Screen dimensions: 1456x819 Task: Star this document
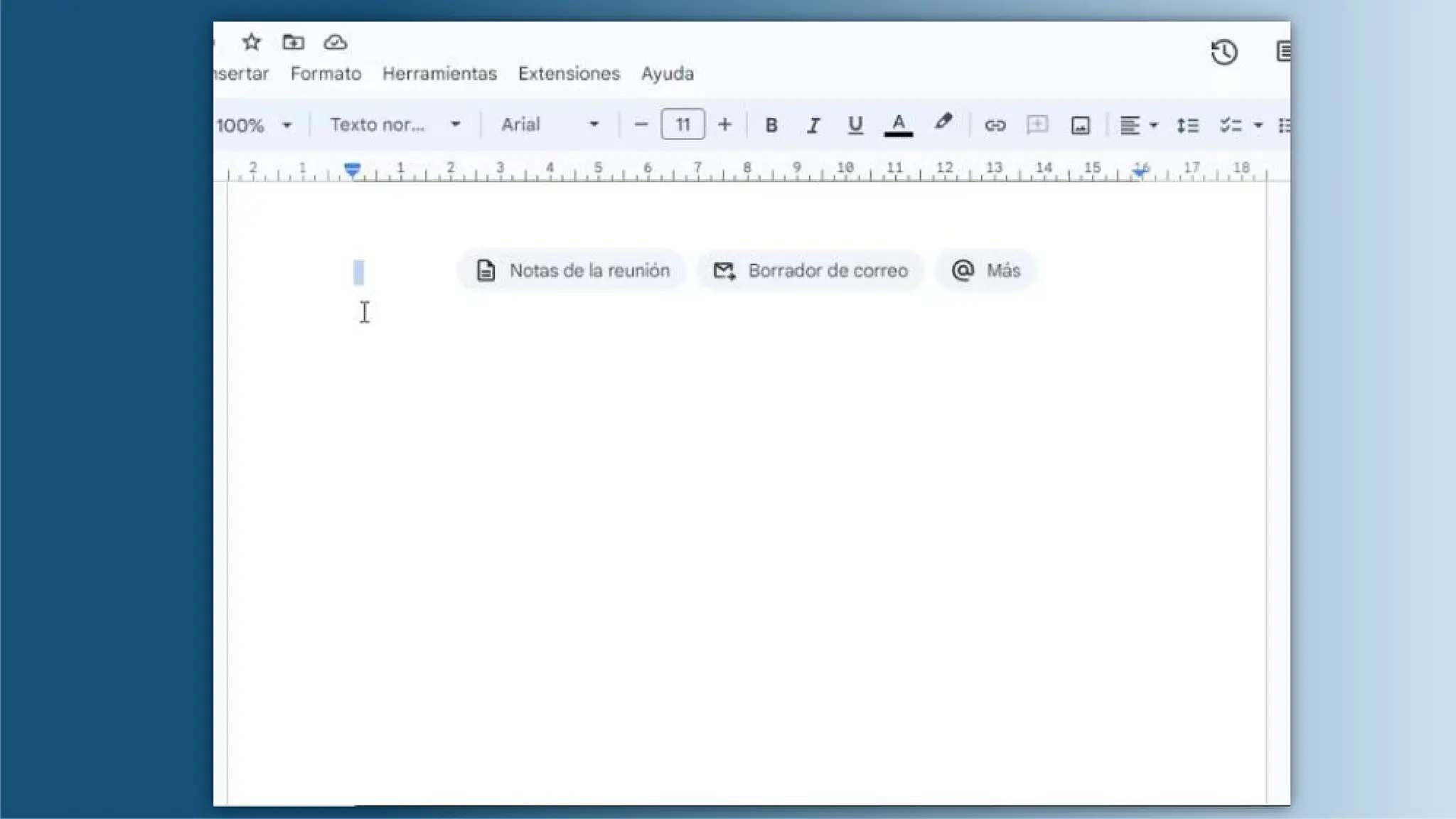251,43
